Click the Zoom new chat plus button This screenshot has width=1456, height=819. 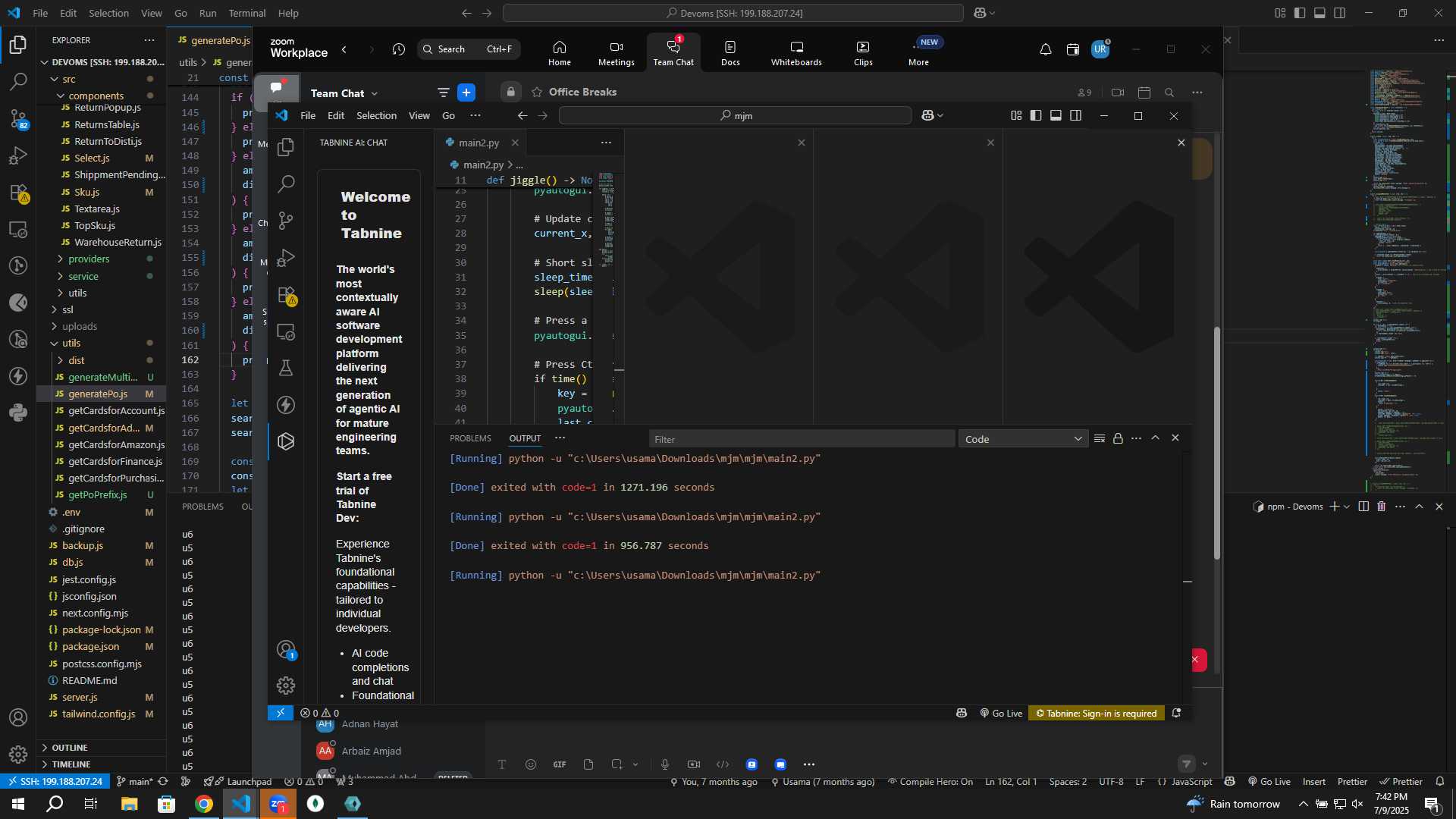466,93
